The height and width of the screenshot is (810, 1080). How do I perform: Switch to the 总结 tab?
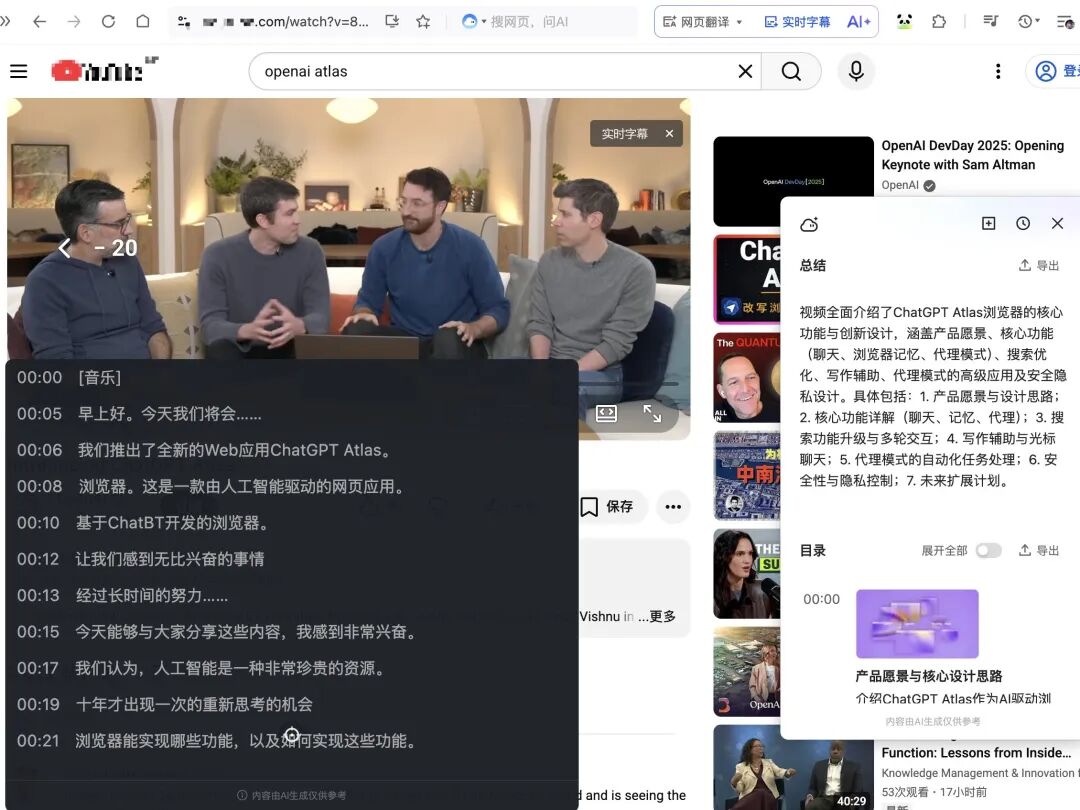[x=812, y=265]
